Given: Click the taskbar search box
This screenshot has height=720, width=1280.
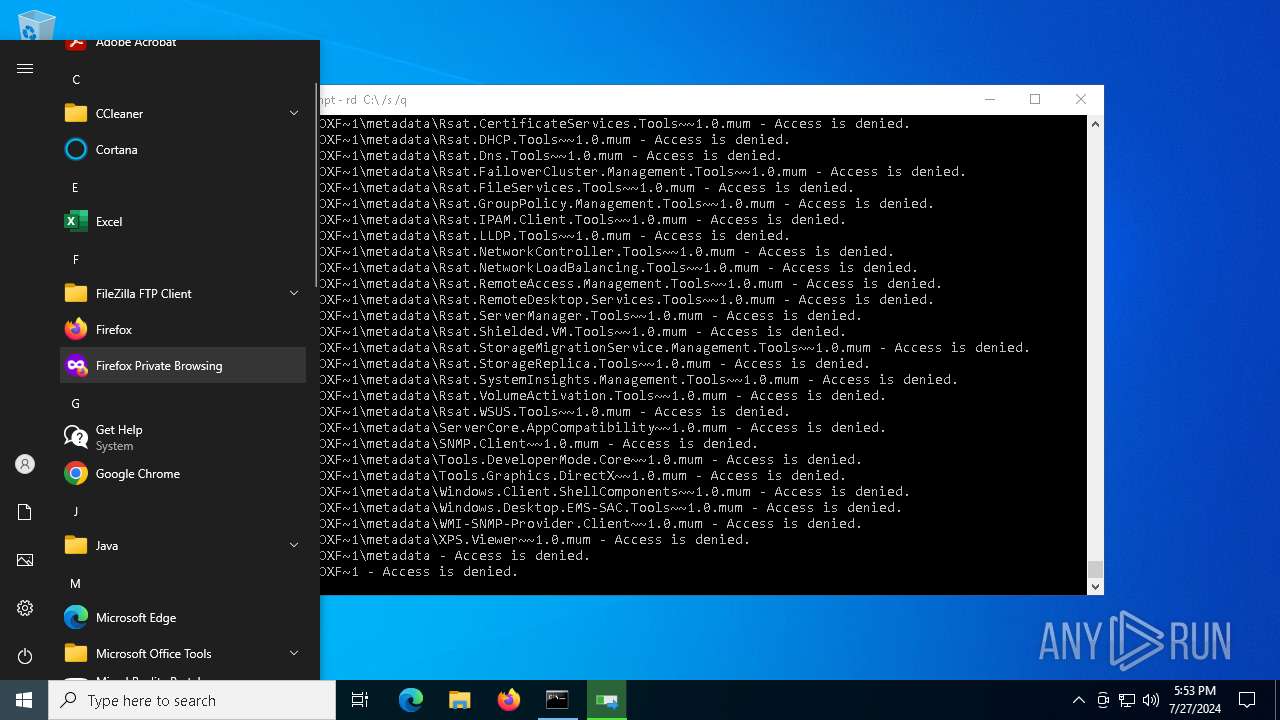Looking at the screenshot, I should [192, 700].
